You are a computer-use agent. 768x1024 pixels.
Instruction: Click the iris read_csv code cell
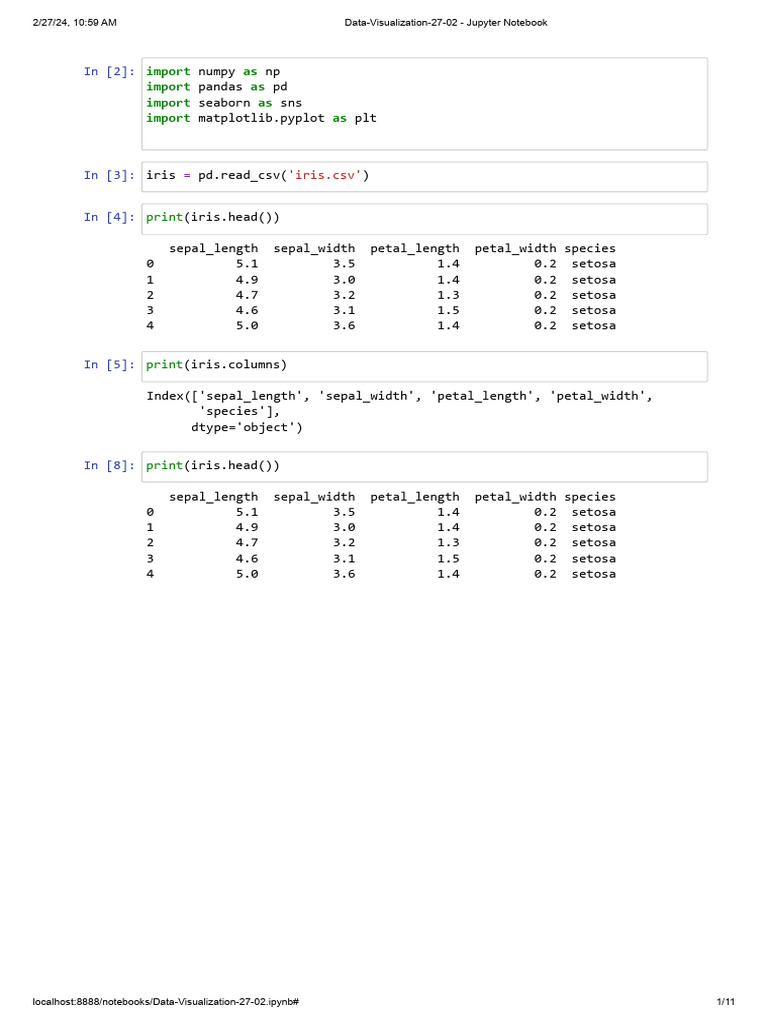(424, 177)
